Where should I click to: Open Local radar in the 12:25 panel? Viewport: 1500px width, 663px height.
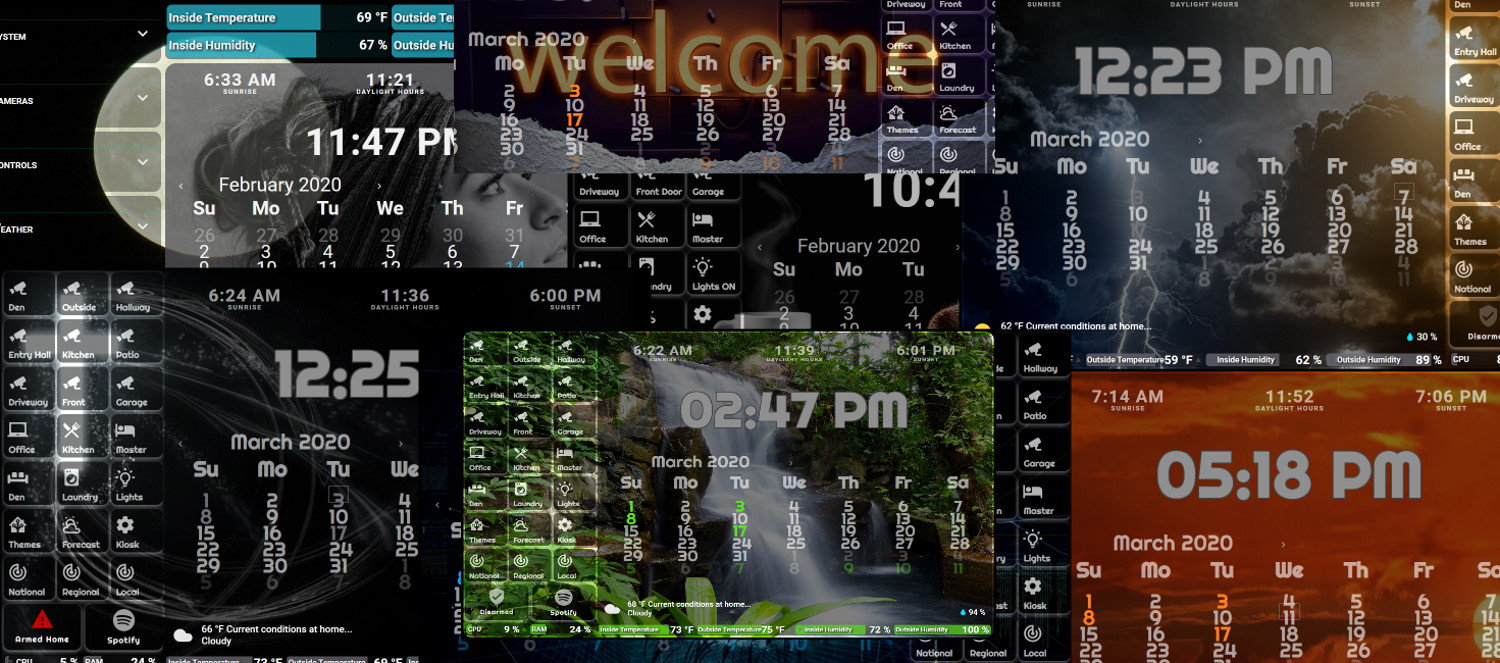tap(135, 579)
